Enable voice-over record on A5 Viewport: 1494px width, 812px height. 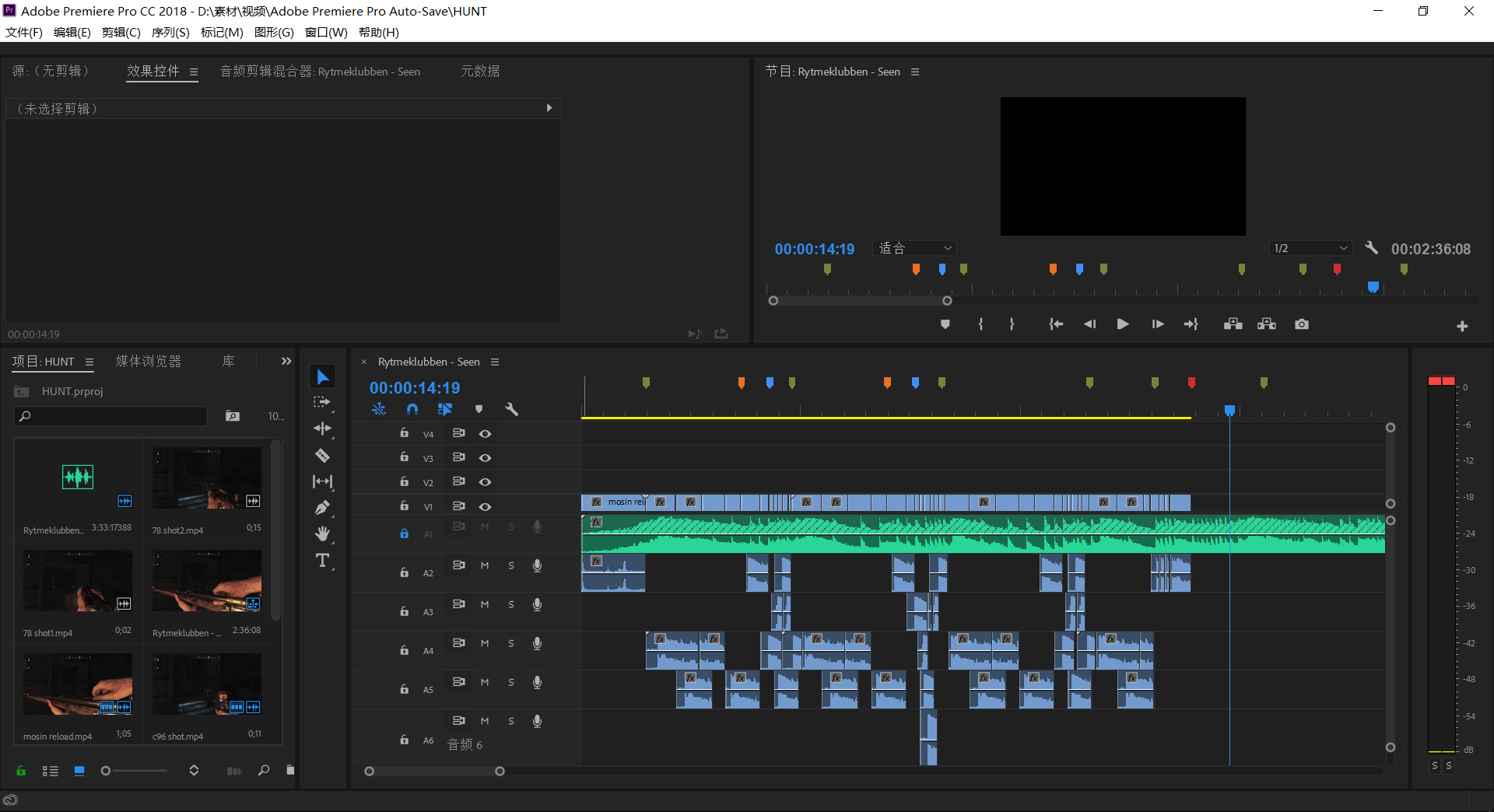tap(537, 682)
